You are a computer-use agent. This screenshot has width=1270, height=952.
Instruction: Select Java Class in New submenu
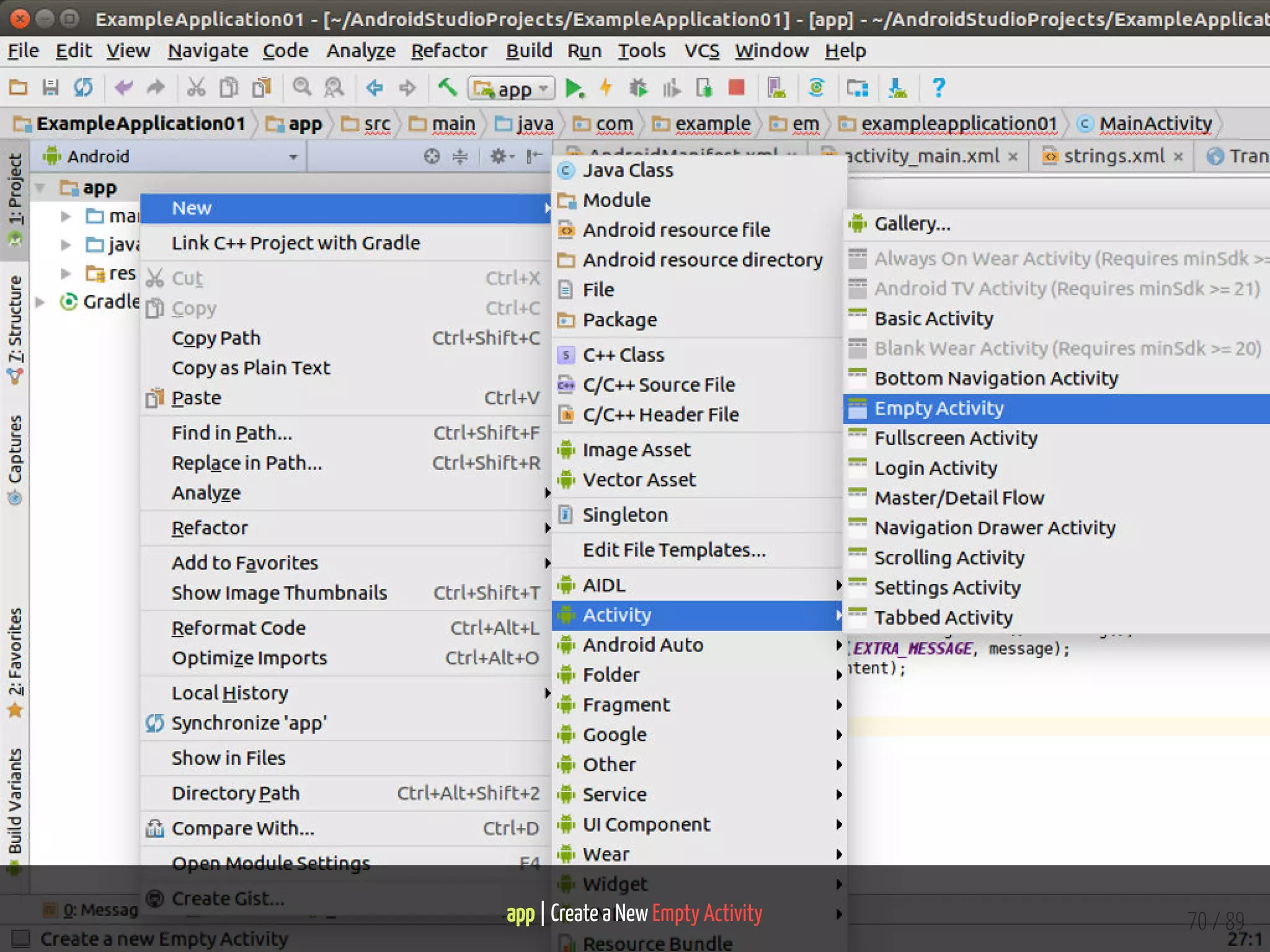tap(698, 170)
